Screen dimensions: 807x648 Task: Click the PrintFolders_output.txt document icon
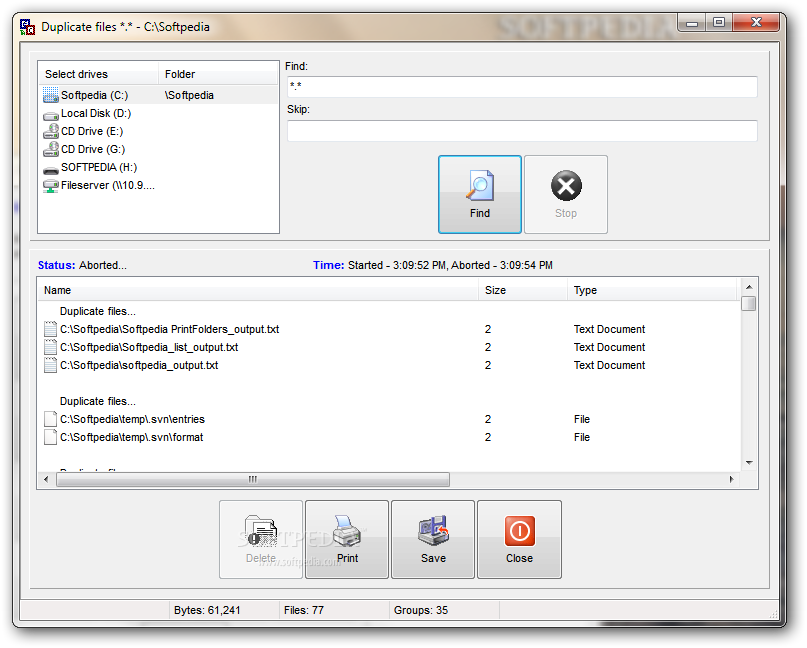(x=50, y=329)
